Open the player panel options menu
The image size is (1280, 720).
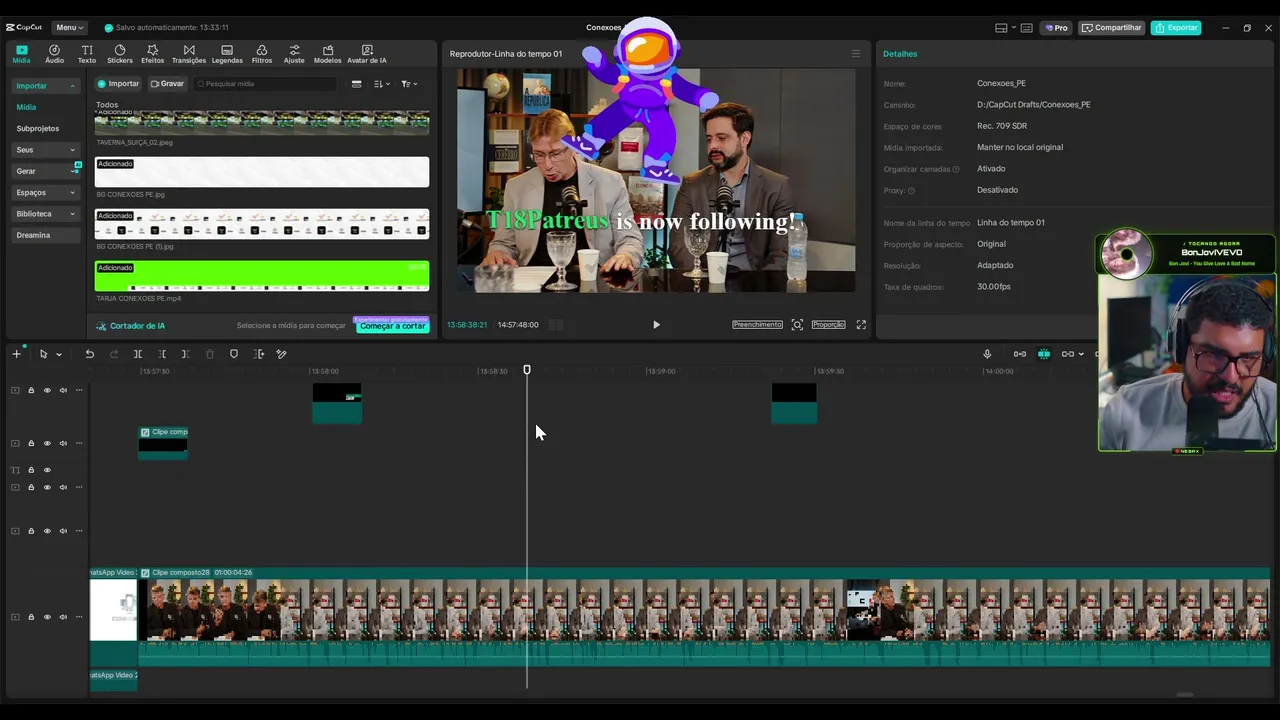(855, 54)
